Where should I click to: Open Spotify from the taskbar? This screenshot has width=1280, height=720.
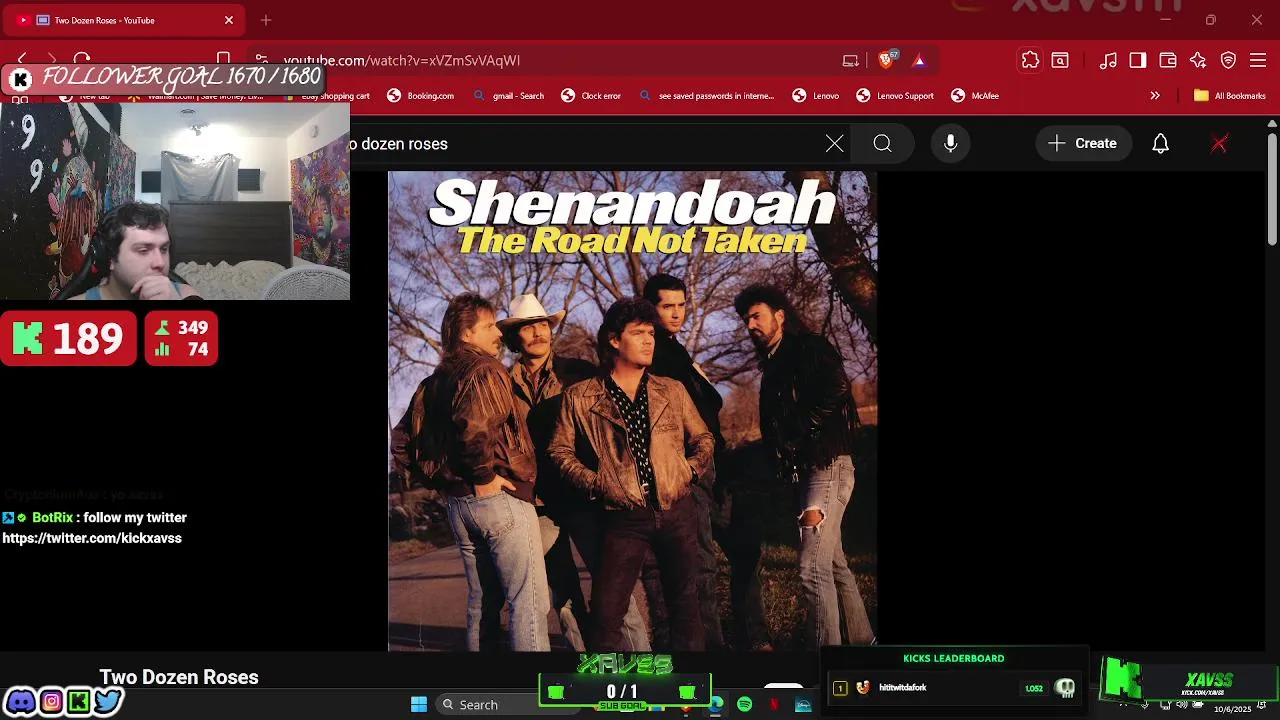[744, 705]
